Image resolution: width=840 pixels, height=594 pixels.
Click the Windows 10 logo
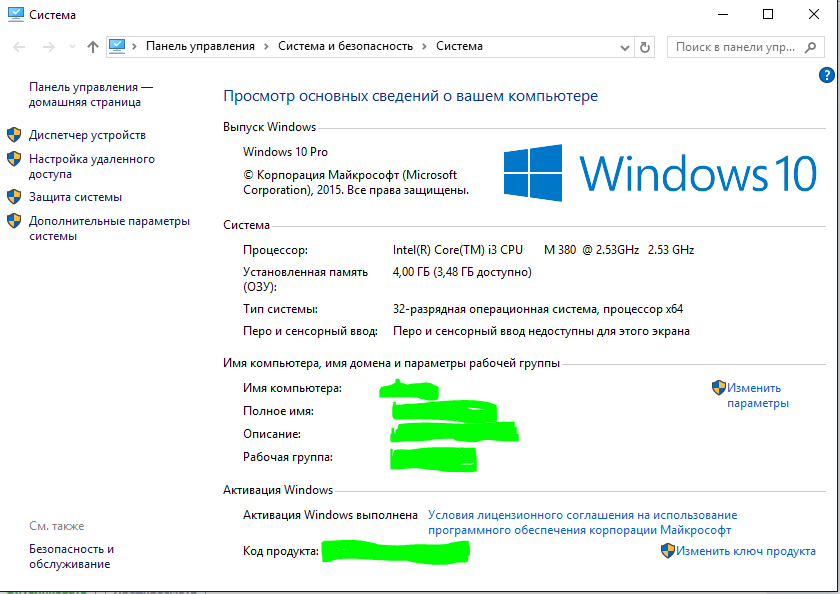click(x=660, y=173)
